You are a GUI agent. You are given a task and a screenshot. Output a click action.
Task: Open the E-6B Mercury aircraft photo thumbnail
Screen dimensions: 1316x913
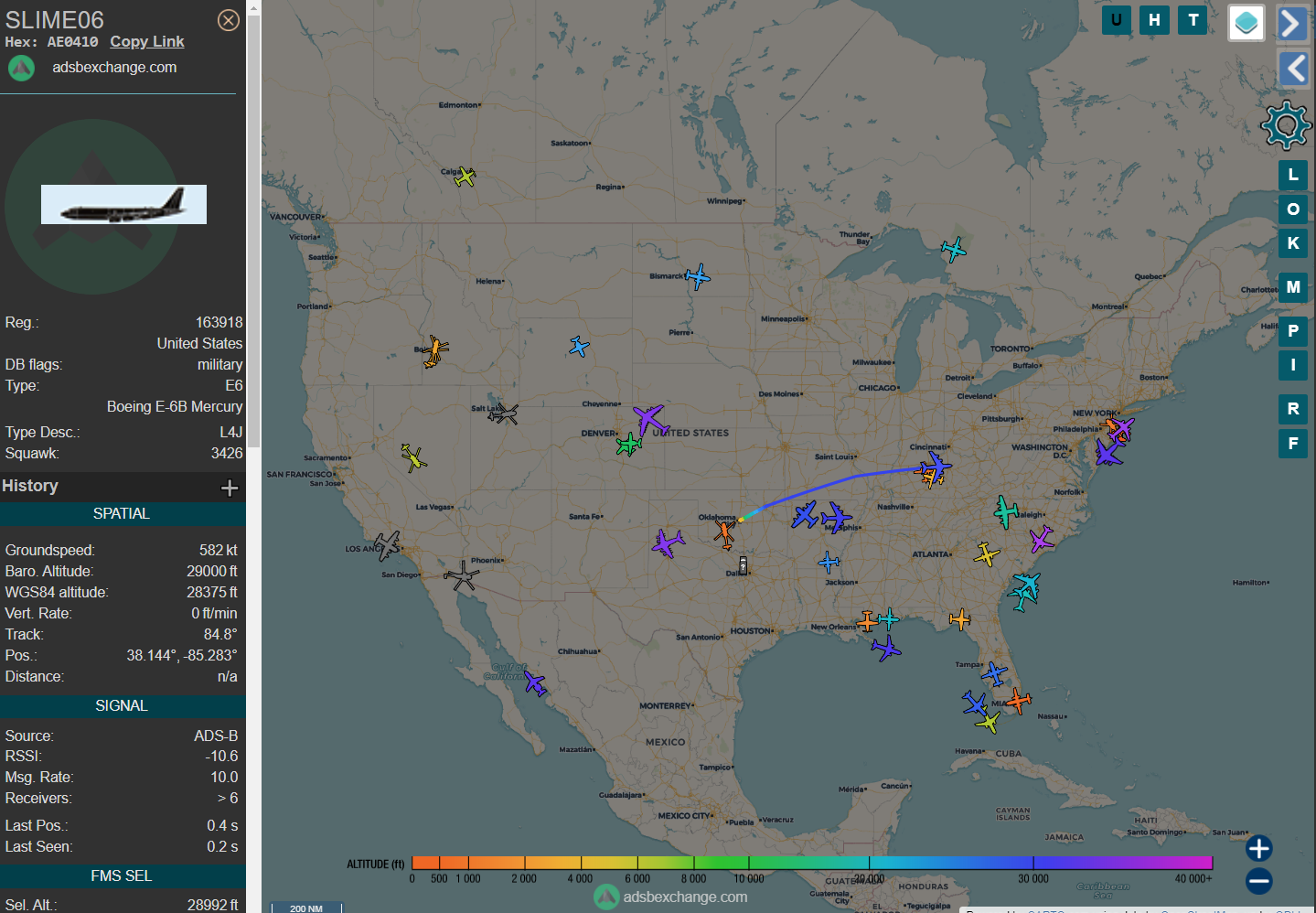point(123,204)
